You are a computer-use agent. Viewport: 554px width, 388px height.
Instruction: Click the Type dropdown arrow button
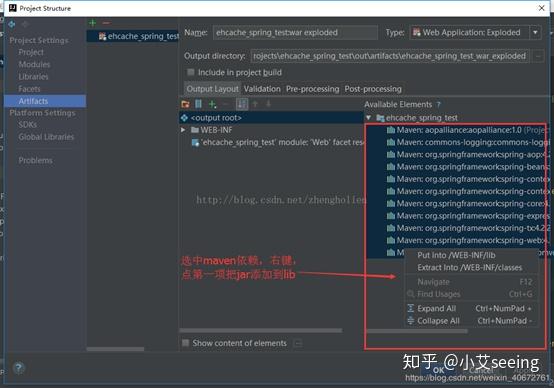click(x=535, y=33)
